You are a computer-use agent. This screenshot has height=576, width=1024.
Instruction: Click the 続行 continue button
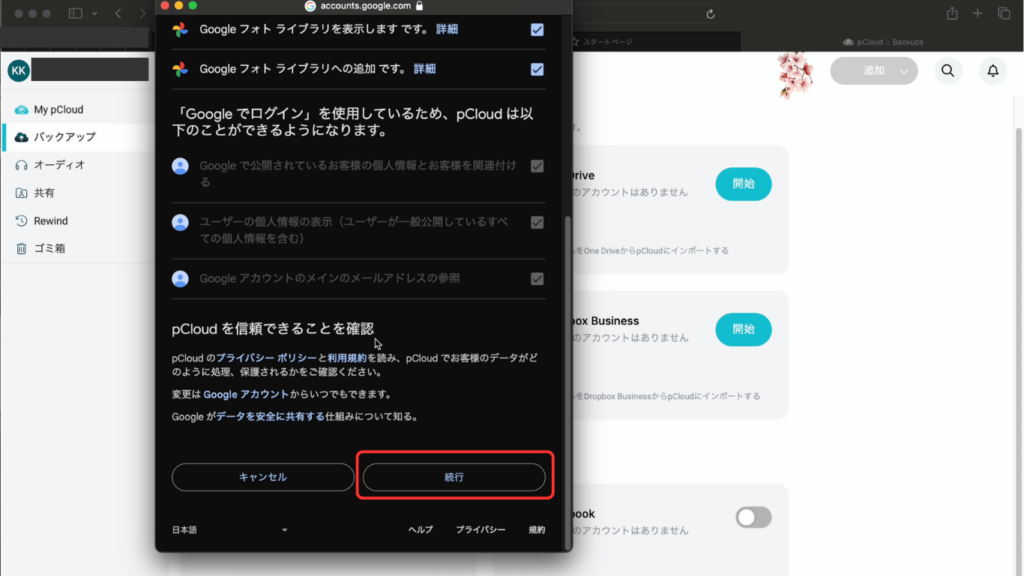point(454,477)
